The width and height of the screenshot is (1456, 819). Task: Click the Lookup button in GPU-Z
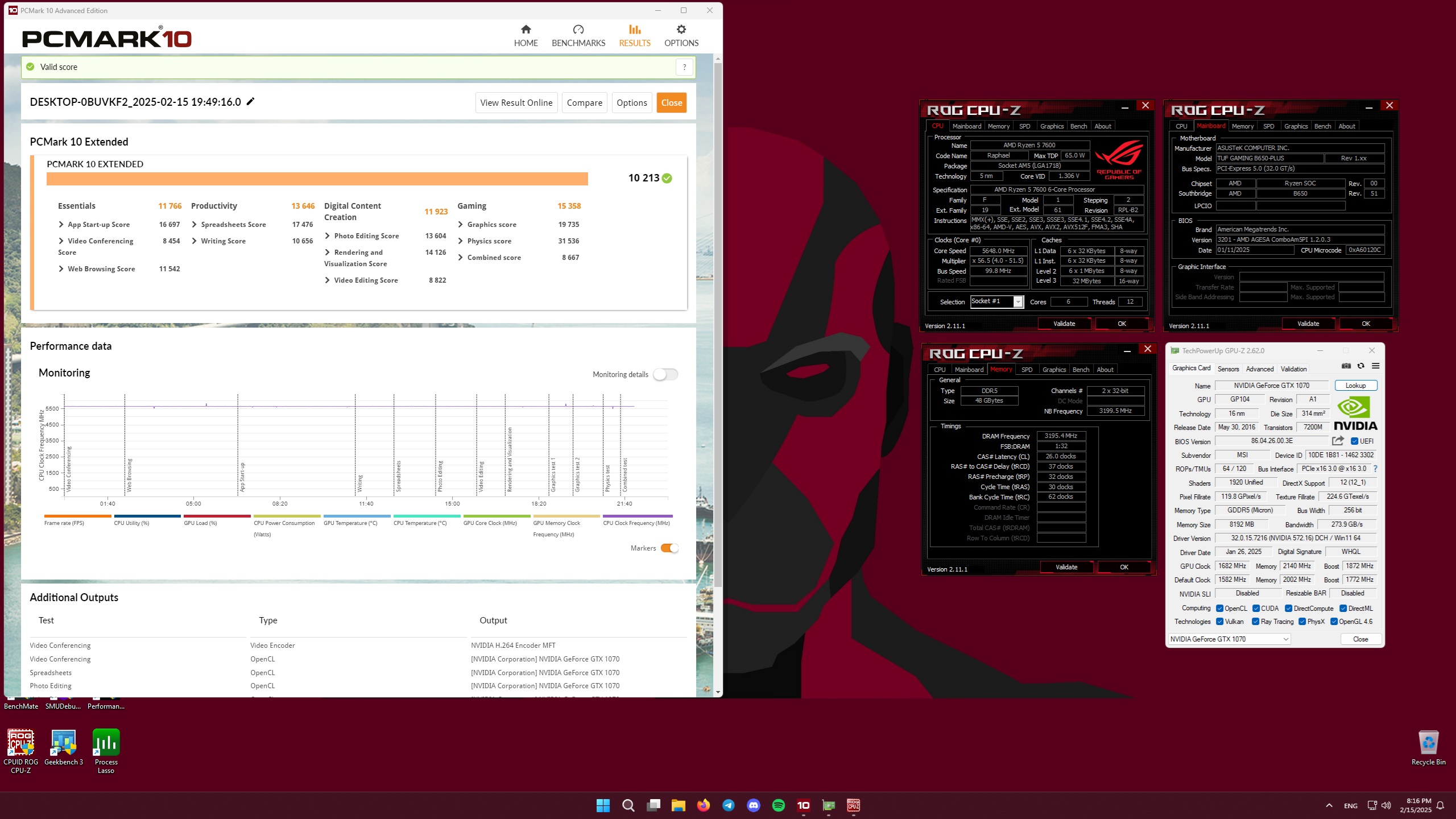(x=1355, y=386)
